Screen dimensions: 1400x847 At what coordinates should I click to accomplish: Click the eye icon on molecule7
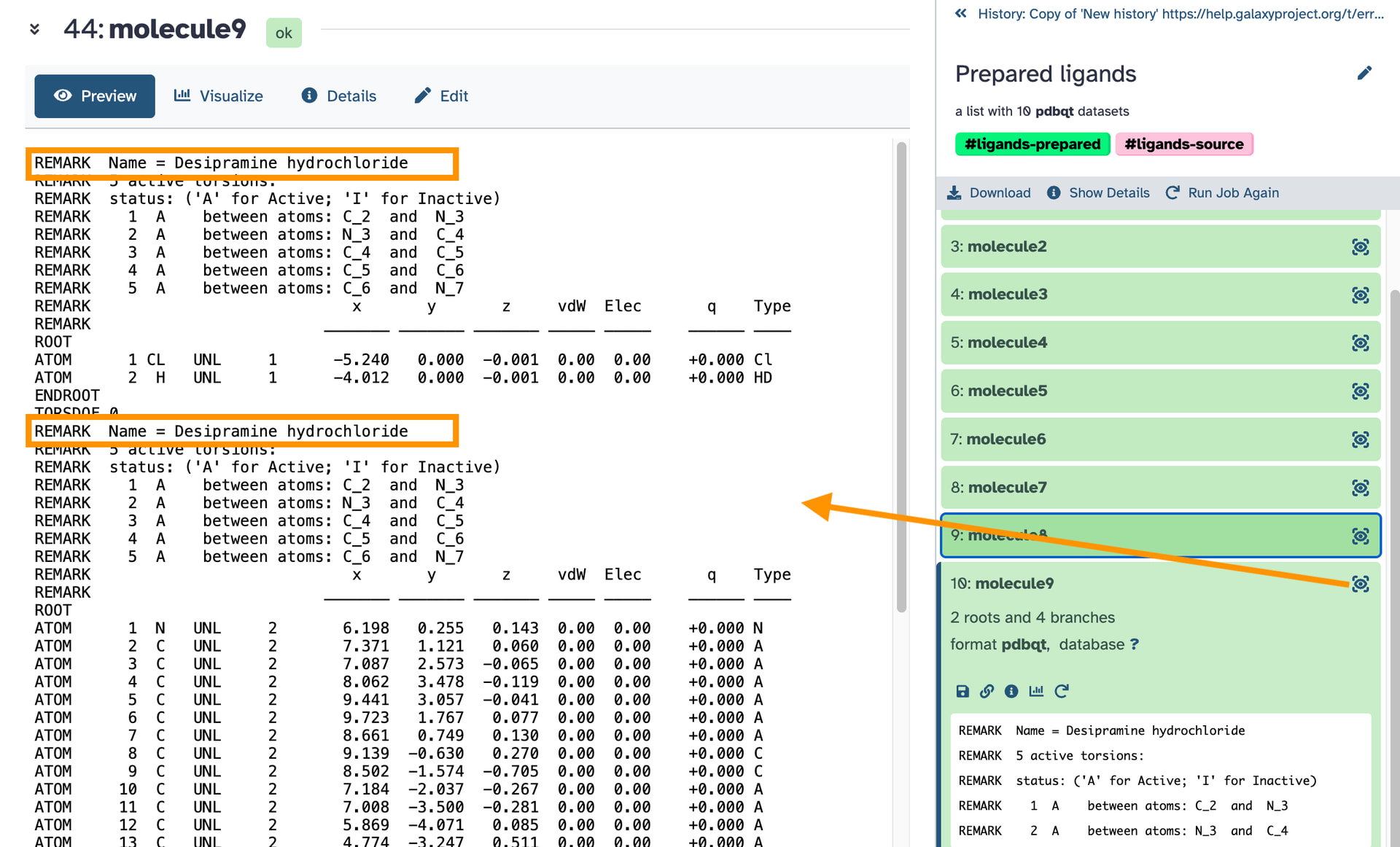pos(1360,488)
